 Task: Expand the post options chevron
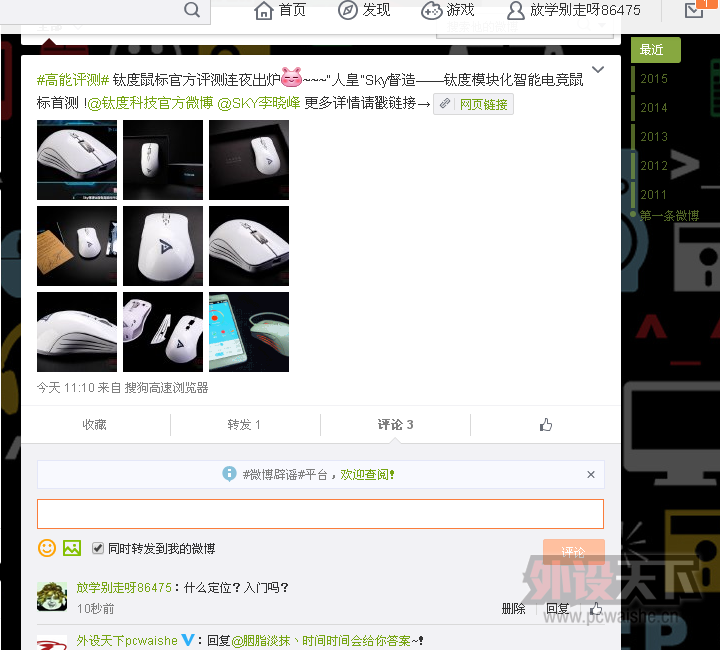tap(598, 70)
